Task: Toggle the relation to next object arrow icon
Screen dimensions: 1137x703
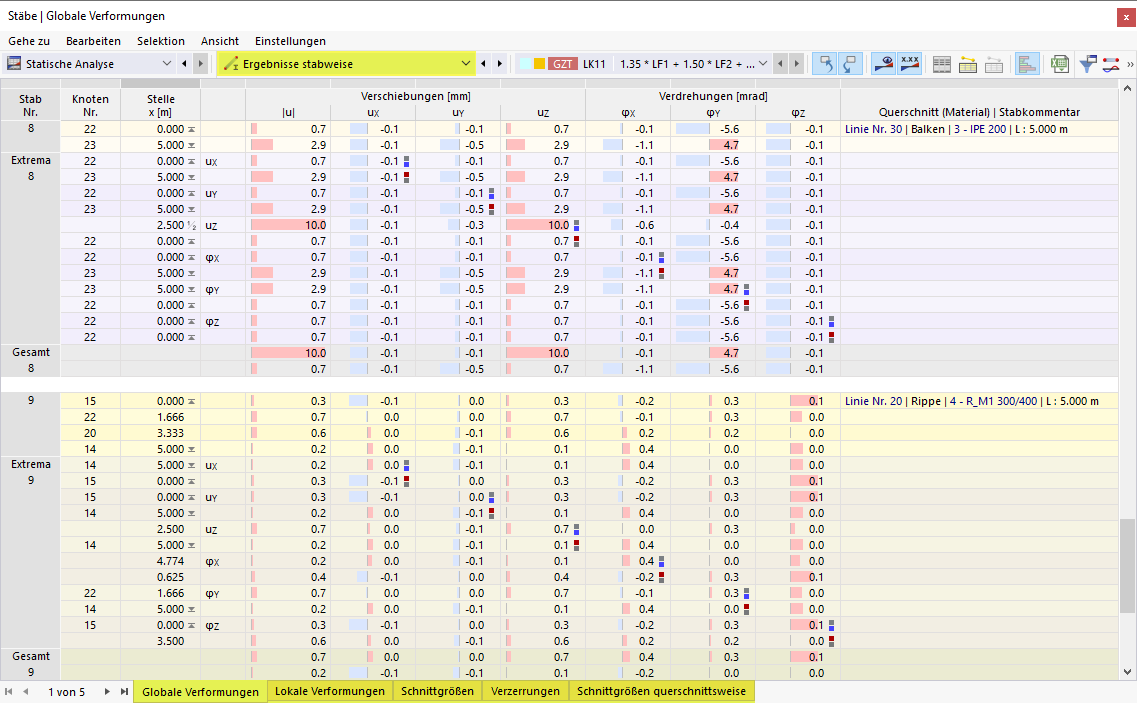Action: (852, 63)
